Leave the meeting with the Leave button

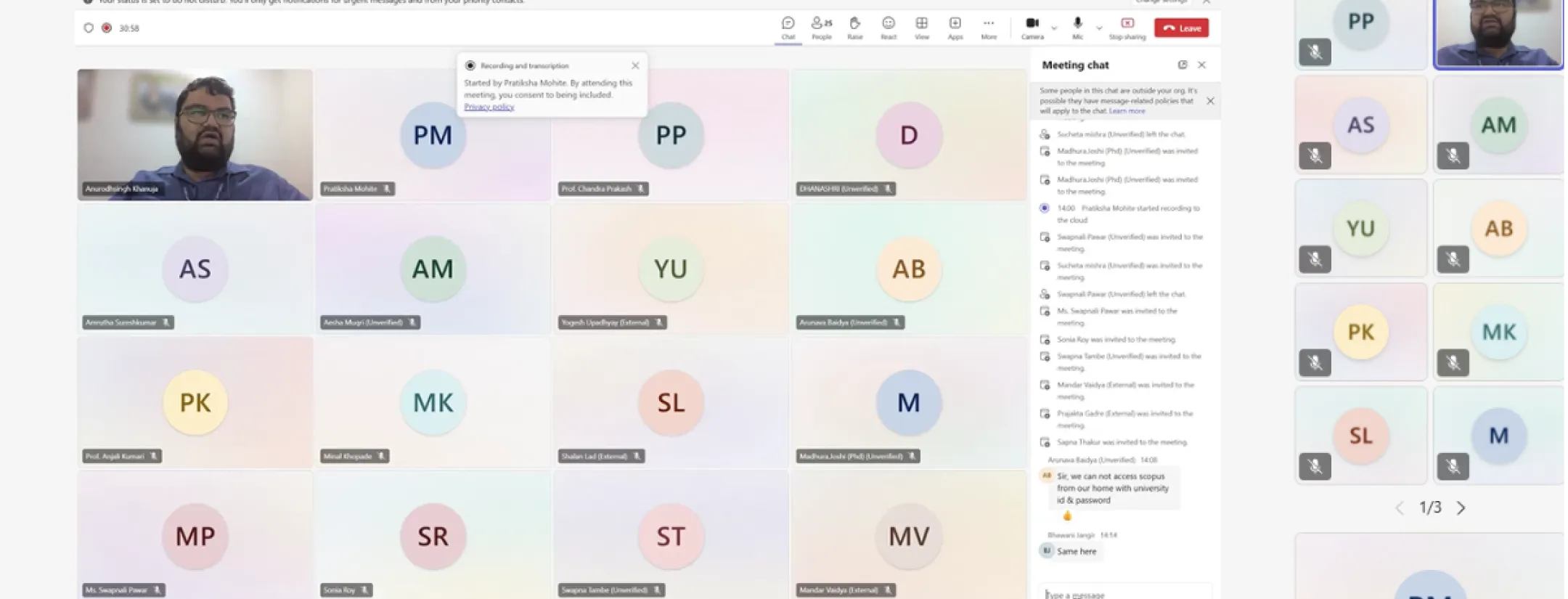pos(1182,28)
